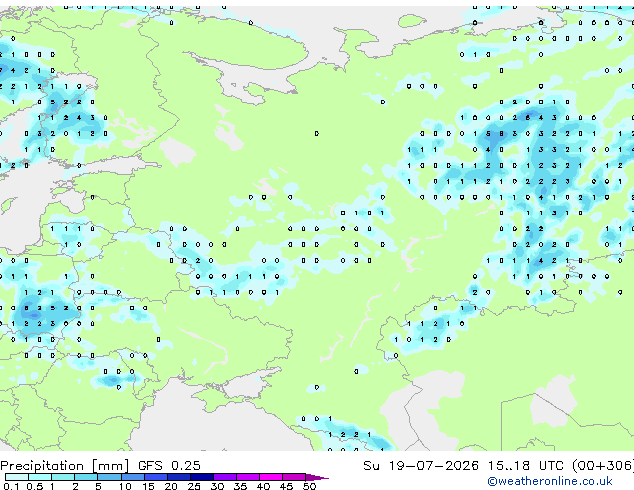Click the '(00+306)' forecast offset text
The image size is (634, 490).
603,466
